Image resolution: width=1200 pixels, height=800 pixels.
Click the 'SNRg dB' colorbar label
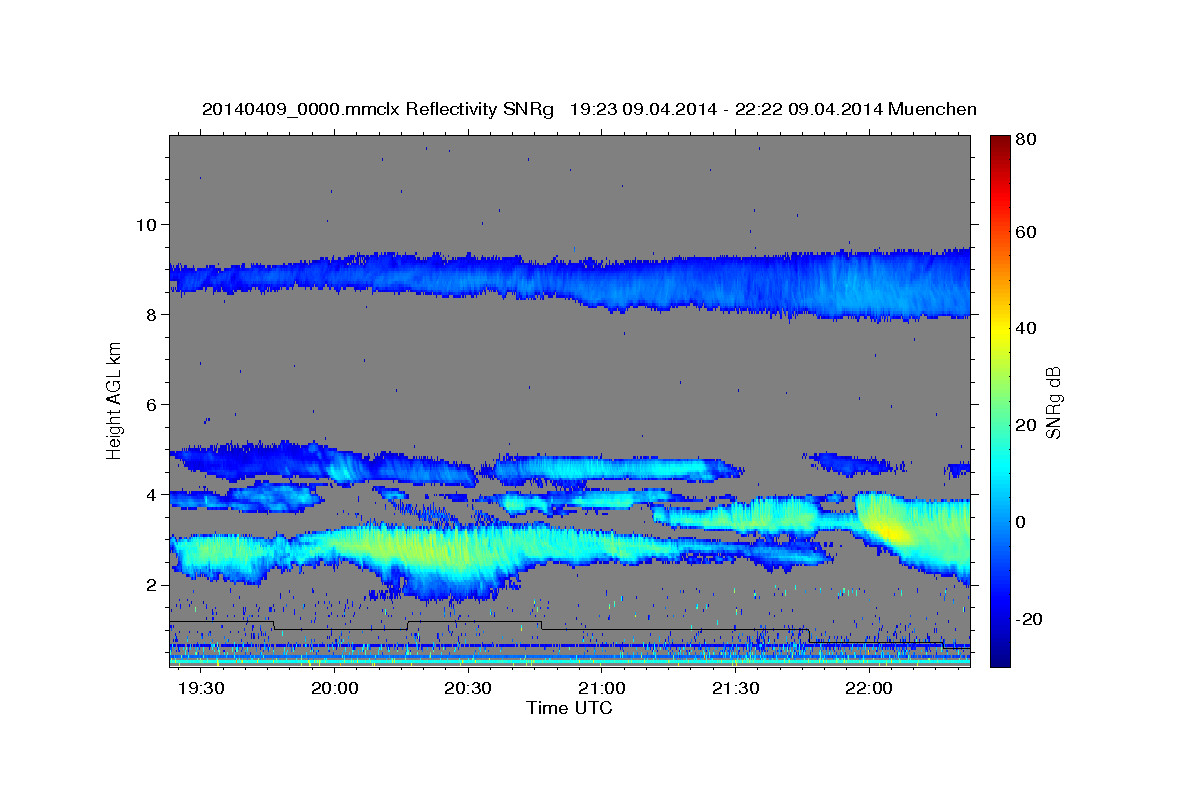pos(1053,402)
